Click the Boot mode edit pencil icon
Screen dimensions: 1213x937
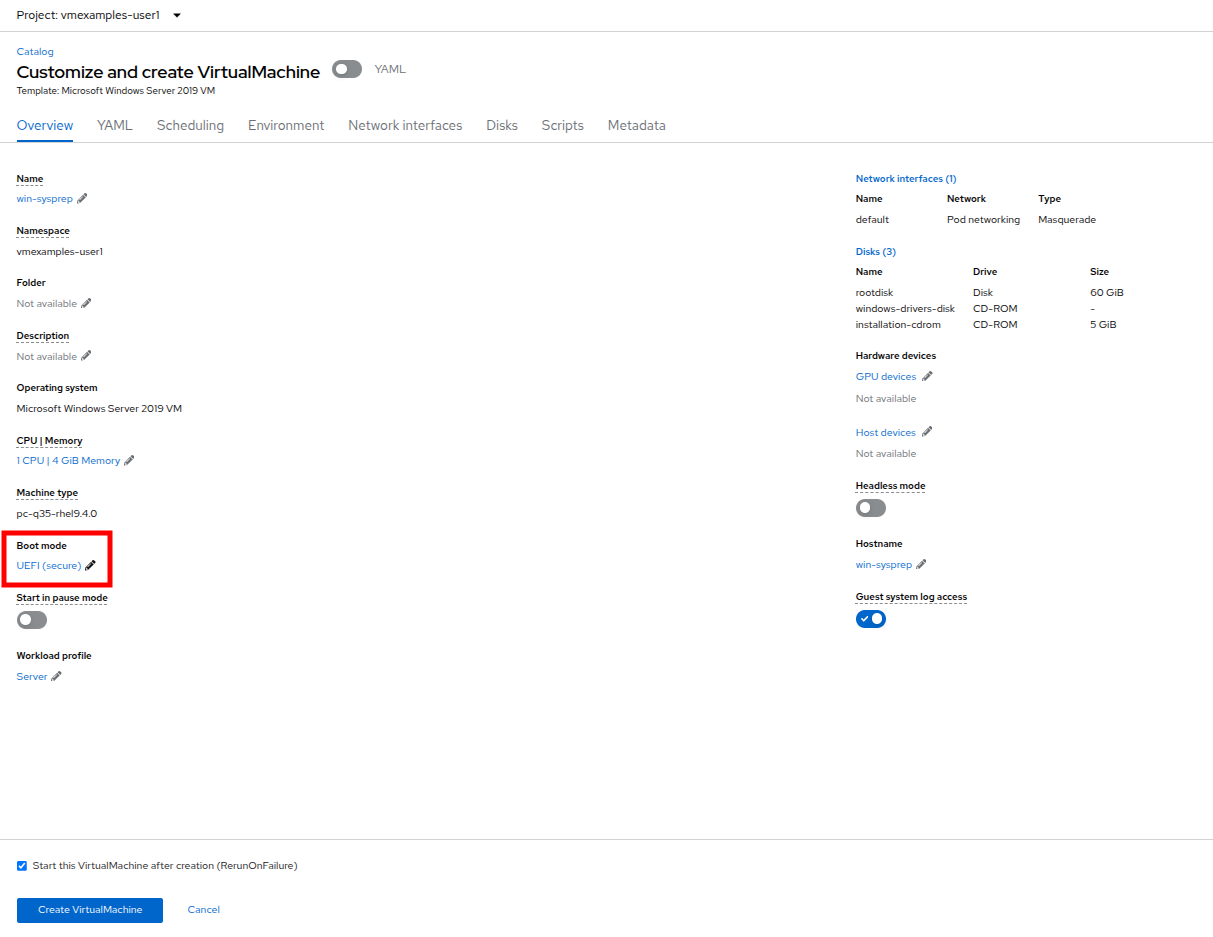[x=91, y=566]
